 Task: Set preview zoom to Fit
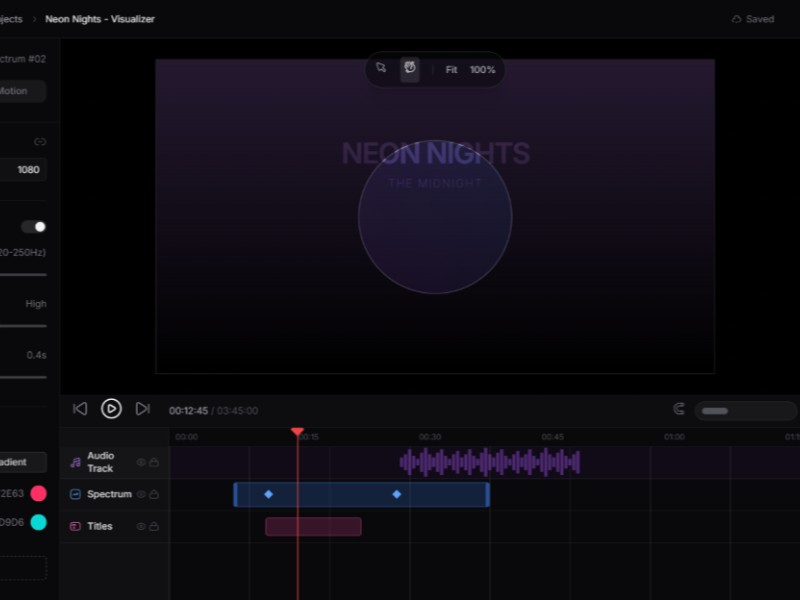point(452,70)
